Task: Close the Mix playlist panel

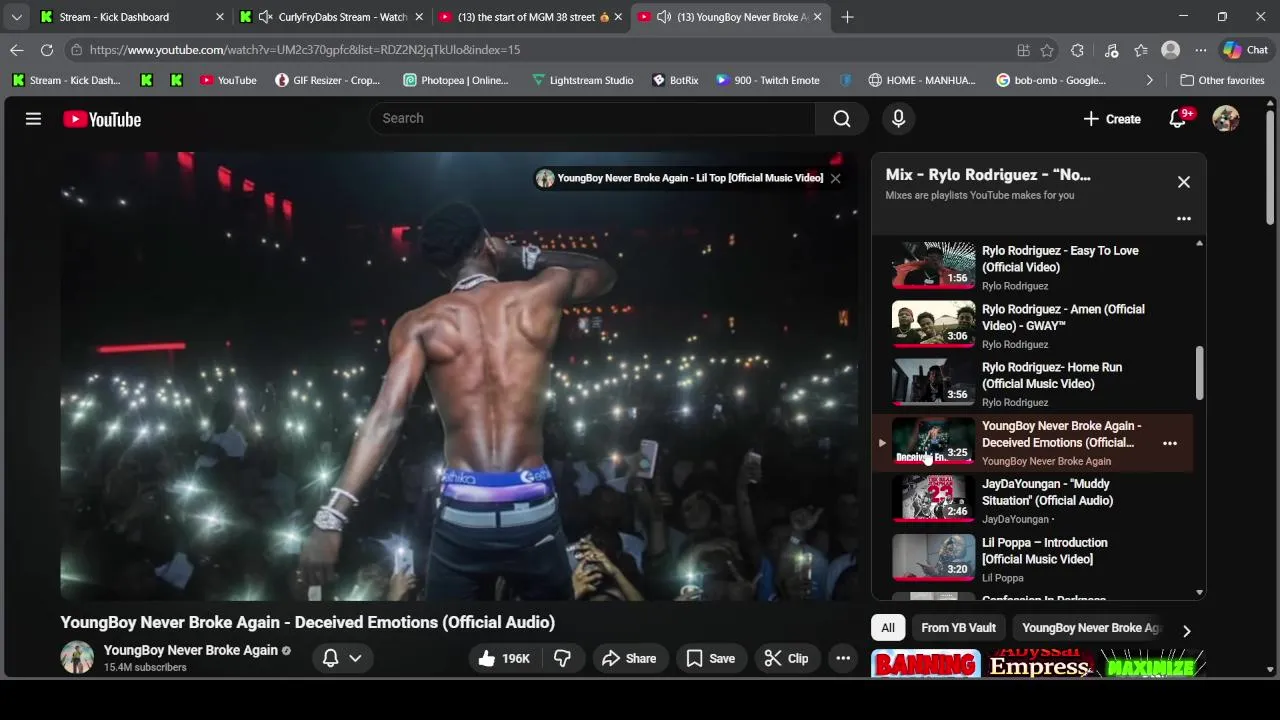Action: [1184, 182]
